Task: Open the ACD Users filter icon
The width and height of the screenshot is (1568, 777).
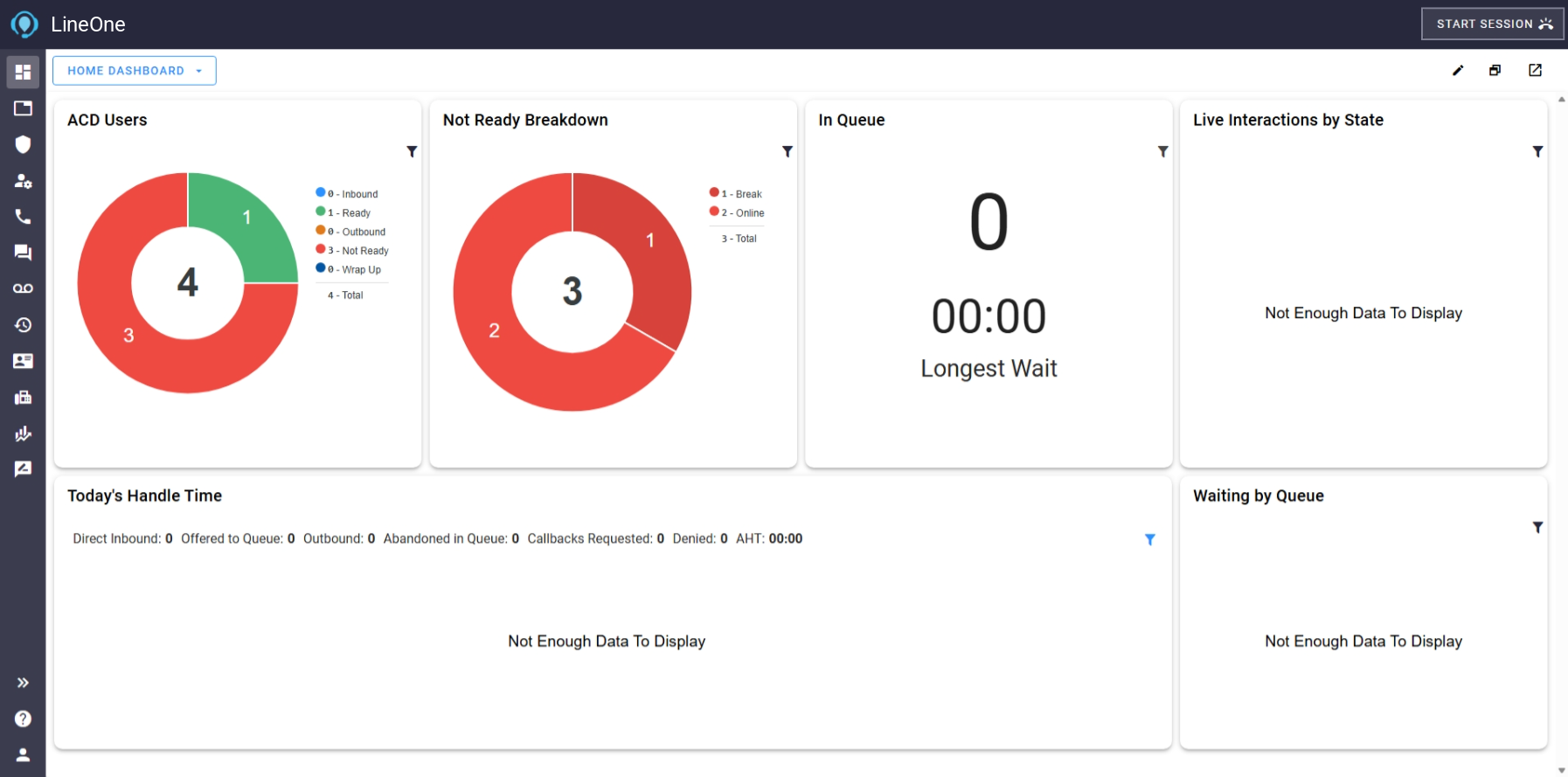Action: (412, 151)
